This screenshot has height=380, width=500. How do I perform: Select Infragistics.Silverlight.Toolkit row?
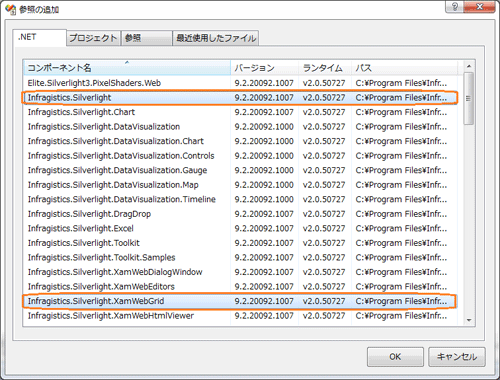[x=240, y=243]
